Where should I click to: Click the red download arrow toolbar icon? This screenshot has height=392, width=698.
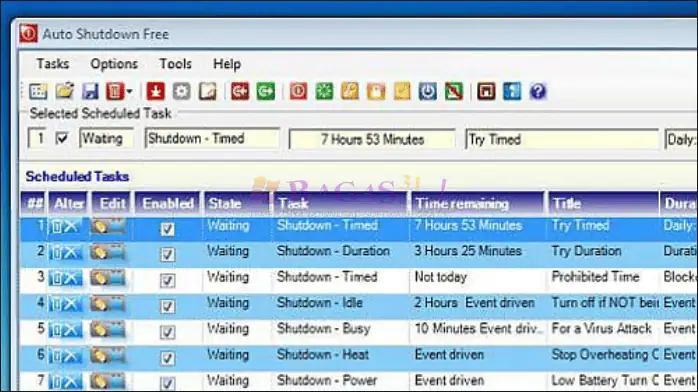[x=155, y=91]
